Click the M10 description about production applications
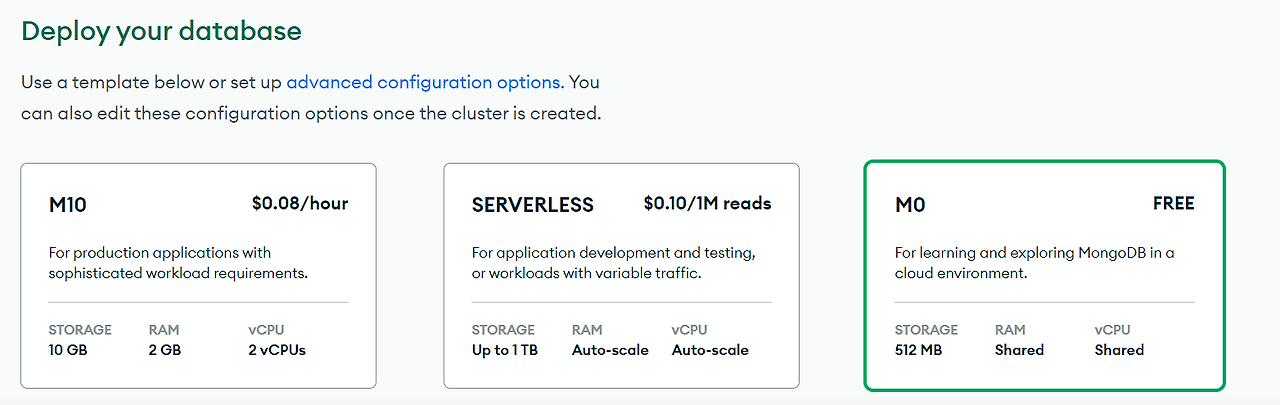Viewport: 1280px width, 405px height. coord(178,262)
